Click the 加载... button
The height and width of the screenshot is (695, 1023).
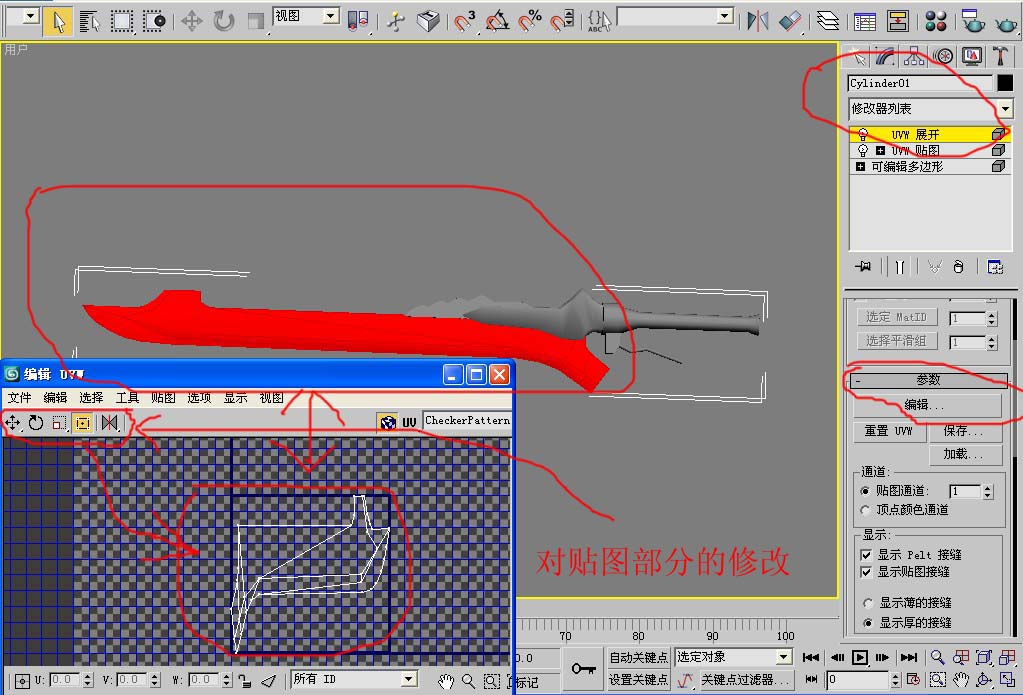click(965, 454)
